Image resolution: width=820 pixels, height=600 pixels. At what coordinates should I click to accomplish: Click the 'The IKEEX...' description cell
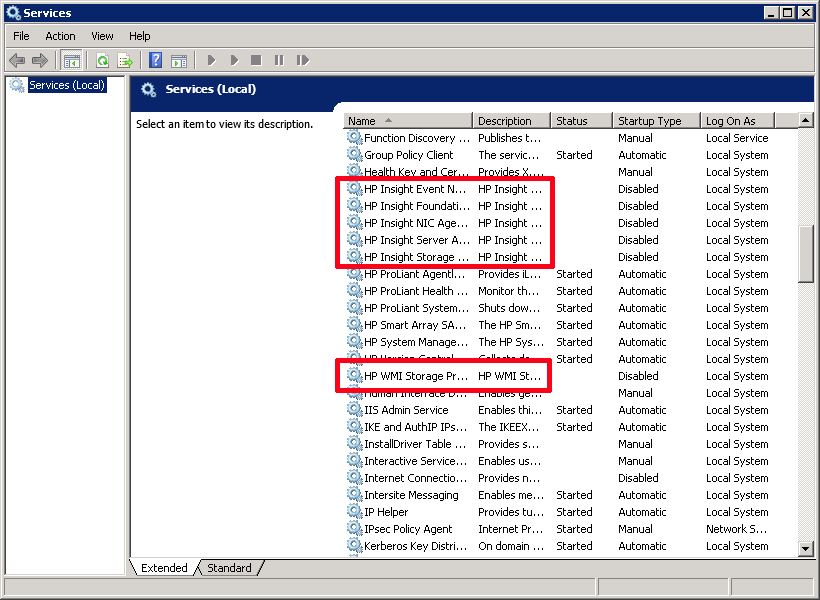pyautogui.click(x=508, y=427)
